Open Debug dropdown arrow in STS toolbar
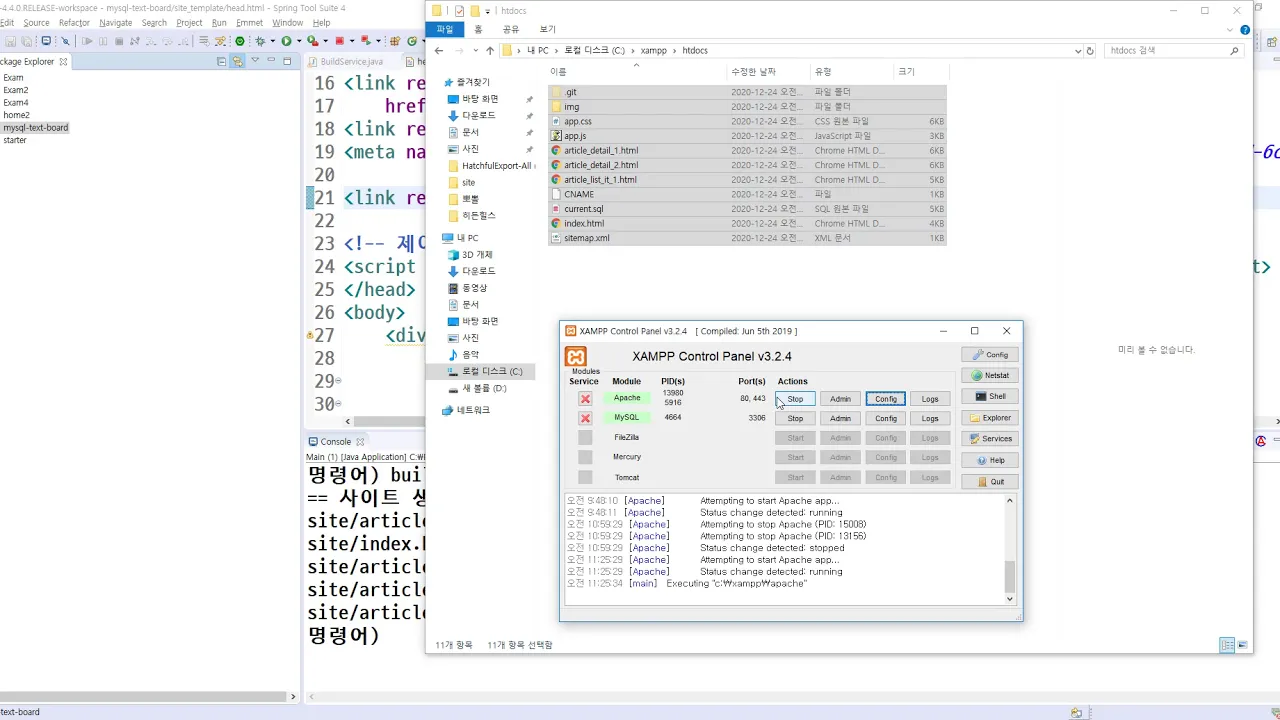 271,41
